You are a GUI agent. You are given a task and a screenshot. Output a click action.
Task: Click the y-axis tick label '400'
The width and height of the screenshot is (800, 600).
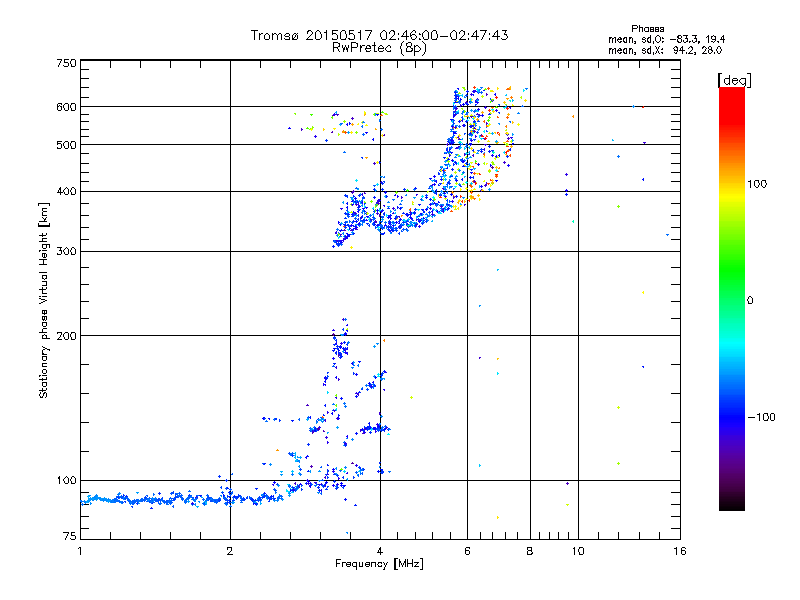pos(66,191)
